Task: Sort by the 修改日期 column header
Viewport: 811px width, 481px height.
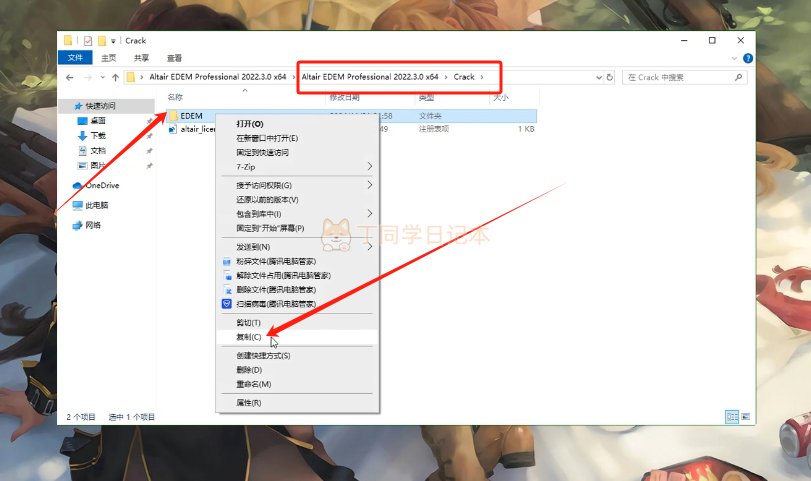Action: pyautogui.click(x=344, y=97)
